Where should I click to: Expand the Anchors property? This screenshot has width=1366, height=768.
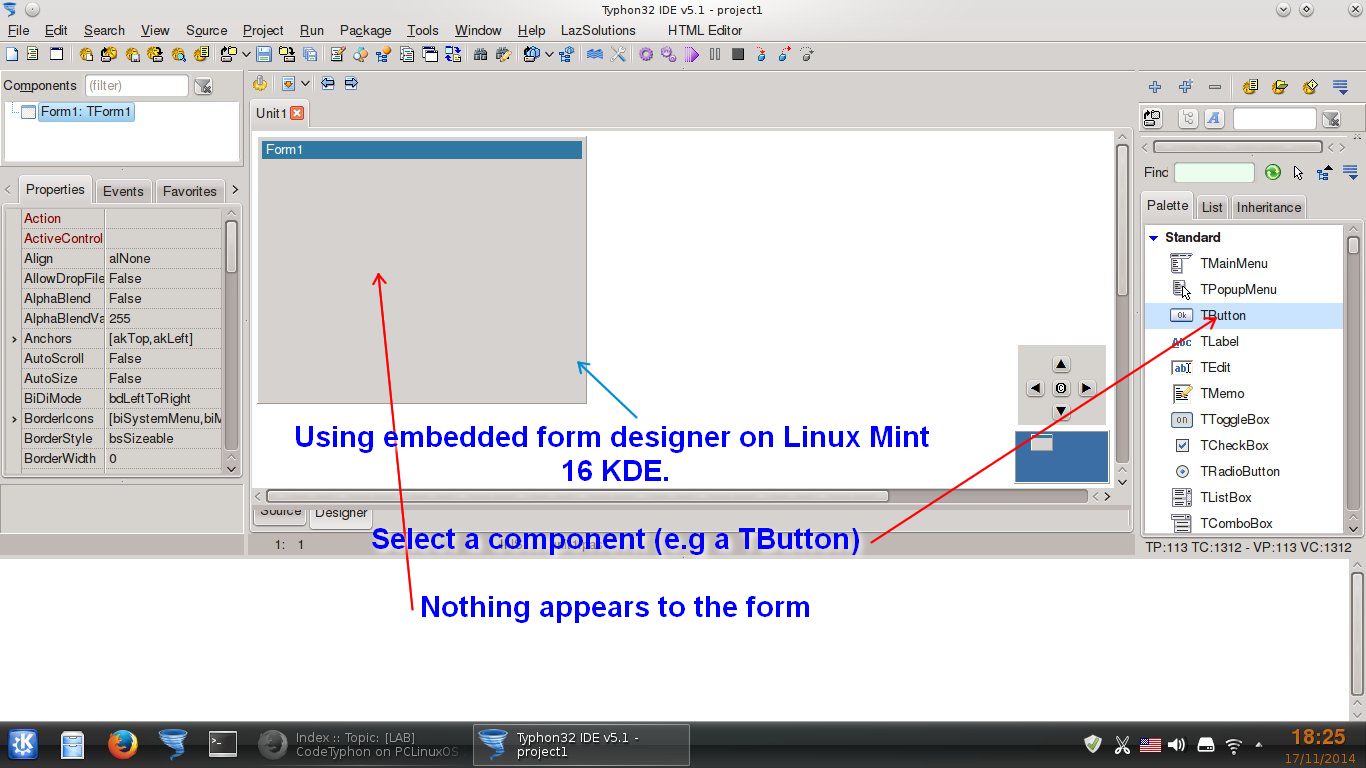(13, 339)
